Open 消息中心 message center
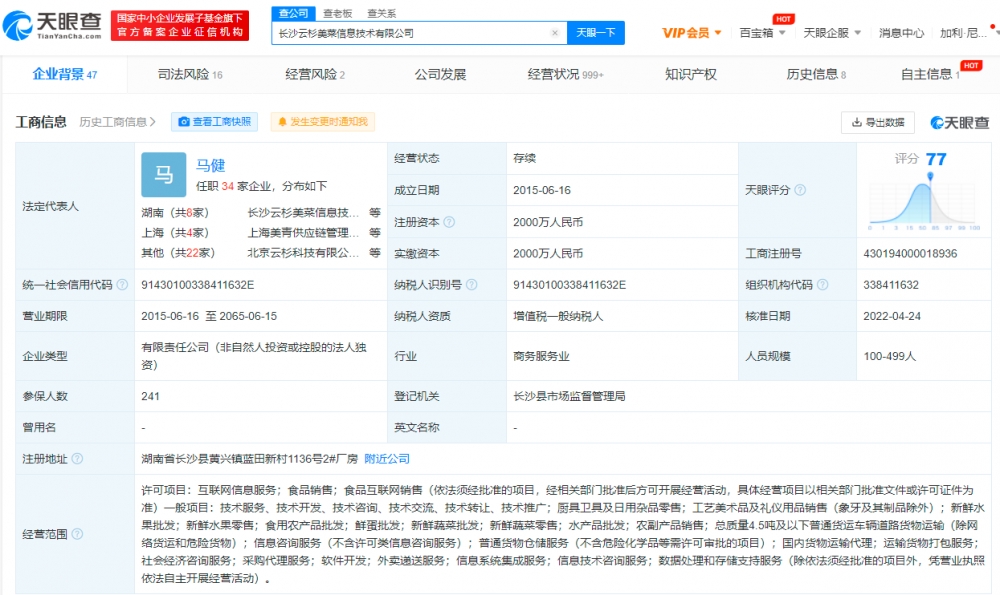The width and height of the screenshot is (1000, 595). [901, 33]
